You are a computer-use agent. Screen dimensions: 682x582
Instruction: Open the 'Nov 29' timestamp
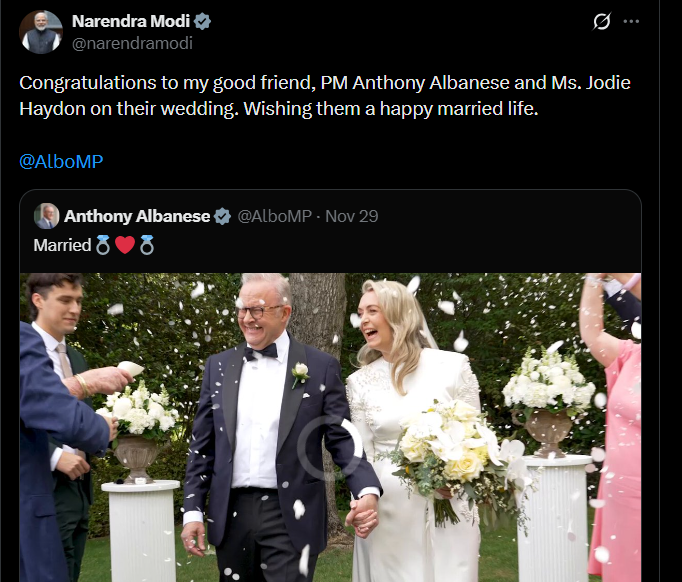click(x=352, y=216)
